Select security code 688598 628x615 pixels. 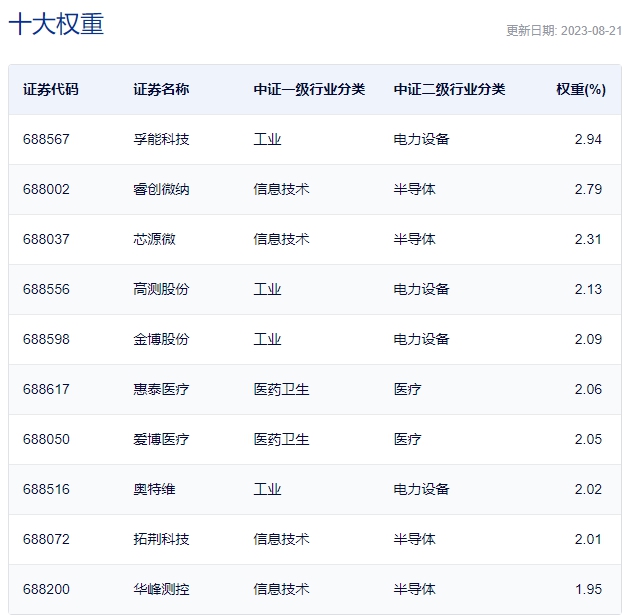pos(46,340)
